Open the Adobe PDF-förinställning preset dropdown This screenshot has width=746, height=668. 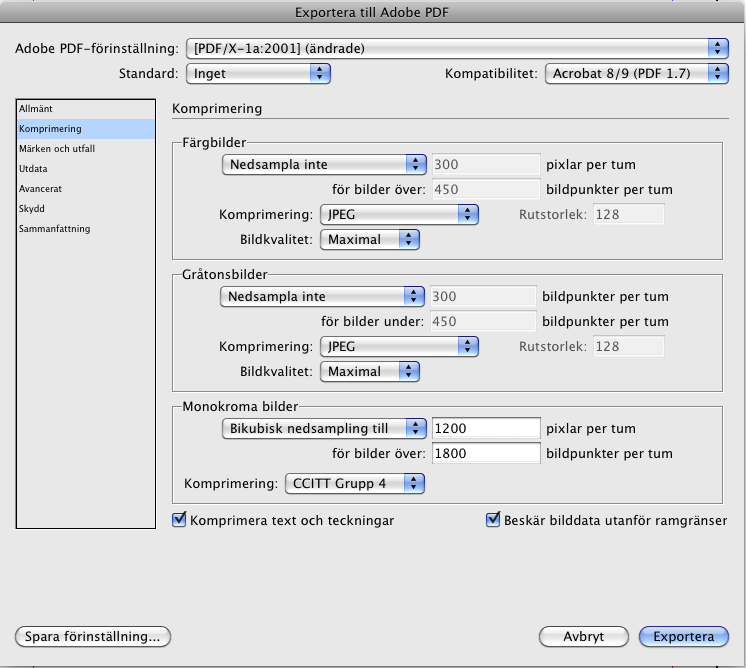[x=457, y=48]
